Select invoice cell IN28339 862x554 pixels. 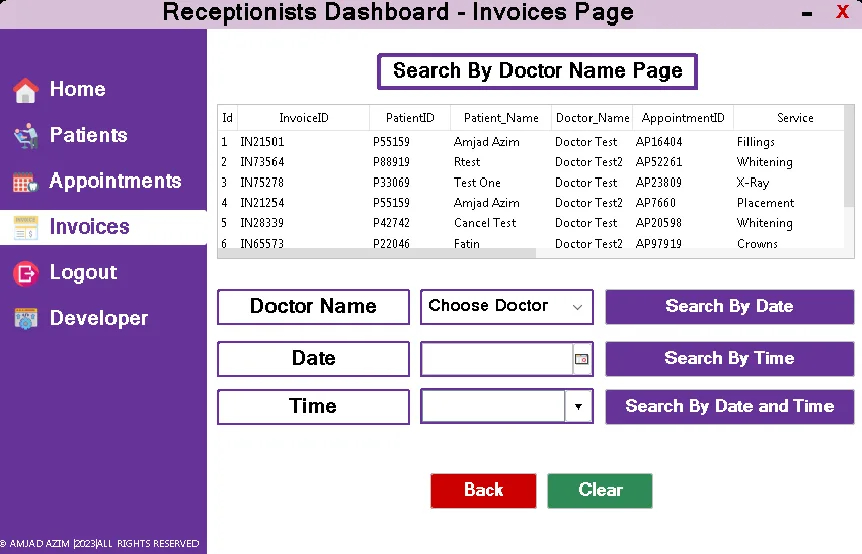[262, 223]
